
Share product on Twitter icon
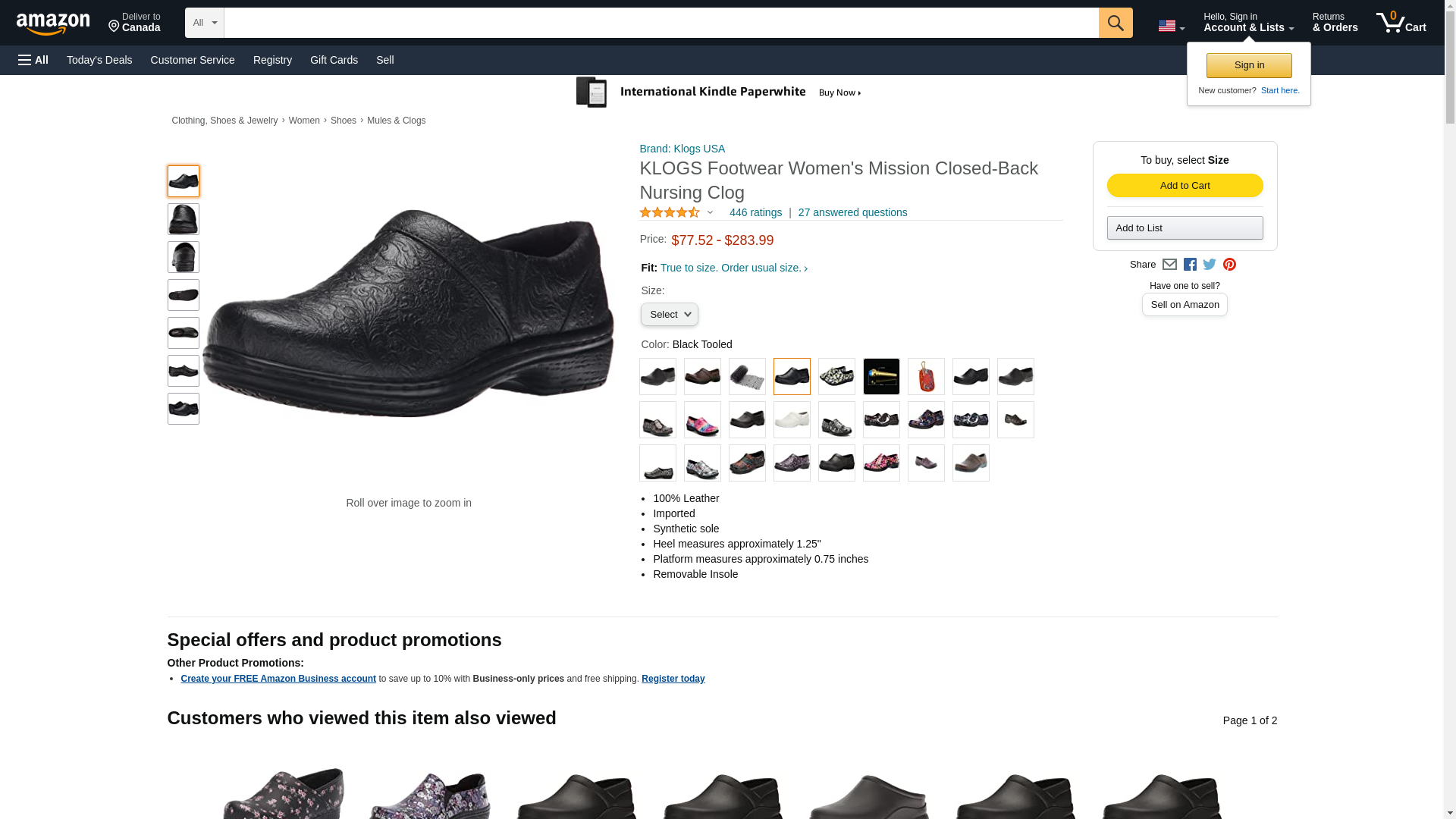pos(1210,265)
